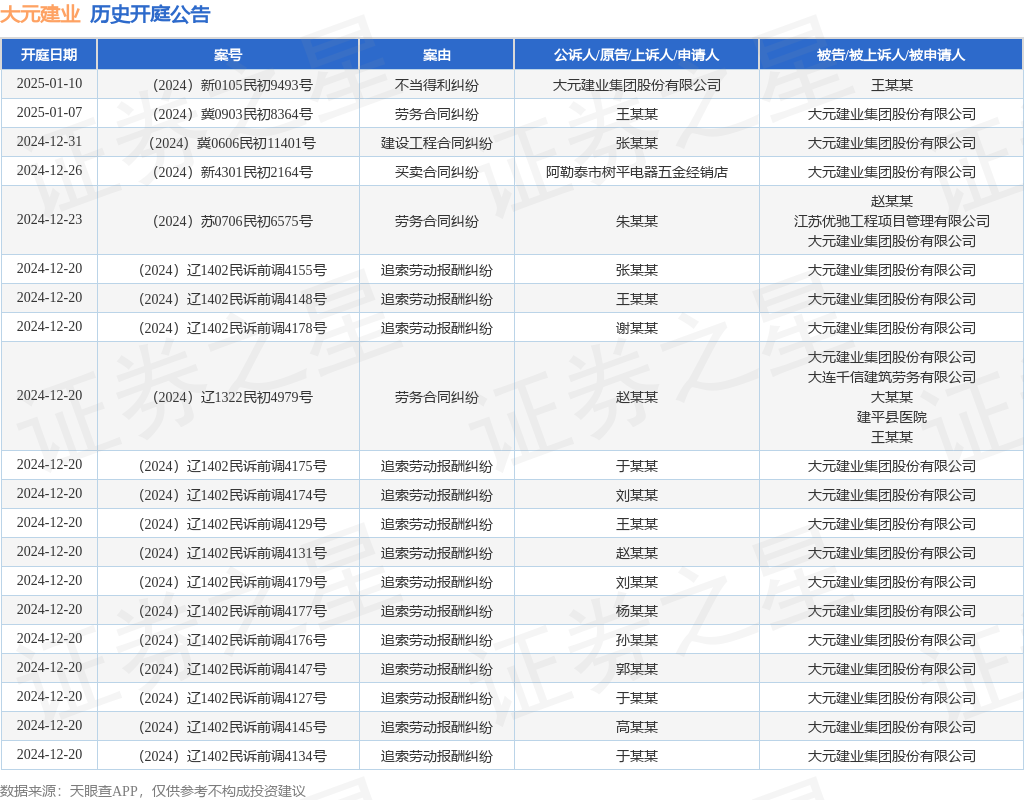Click plaintiff 大元建业集团股份有限公司 in first row
1024x800 pixels.
(x=637, y=85)
